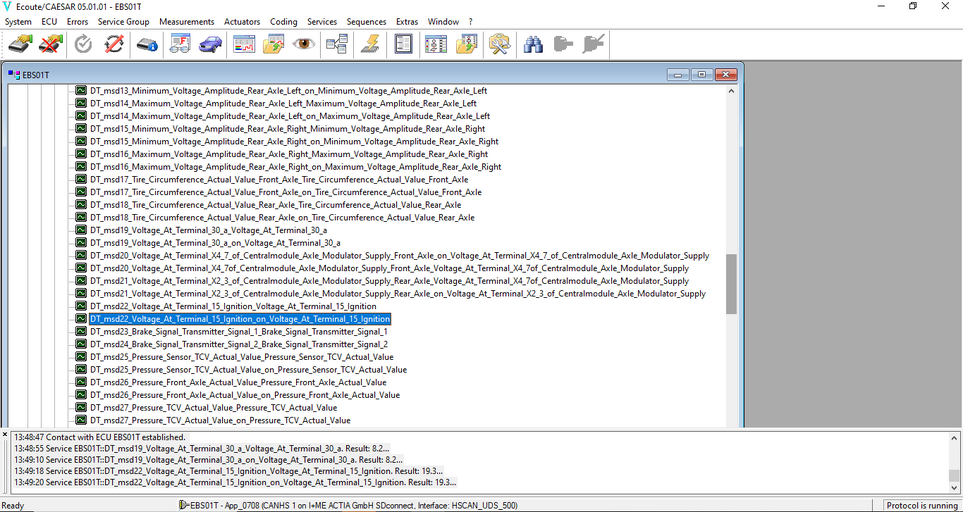Click the wrench tools icon in toolbar
Viewport: 963px width, 512px height.
(500, 44)
